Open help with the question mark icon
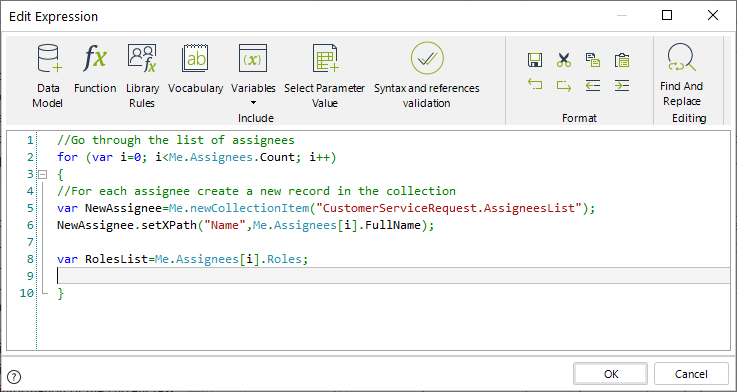The width and height of the screenshot is (737, 392). [15, 376]
